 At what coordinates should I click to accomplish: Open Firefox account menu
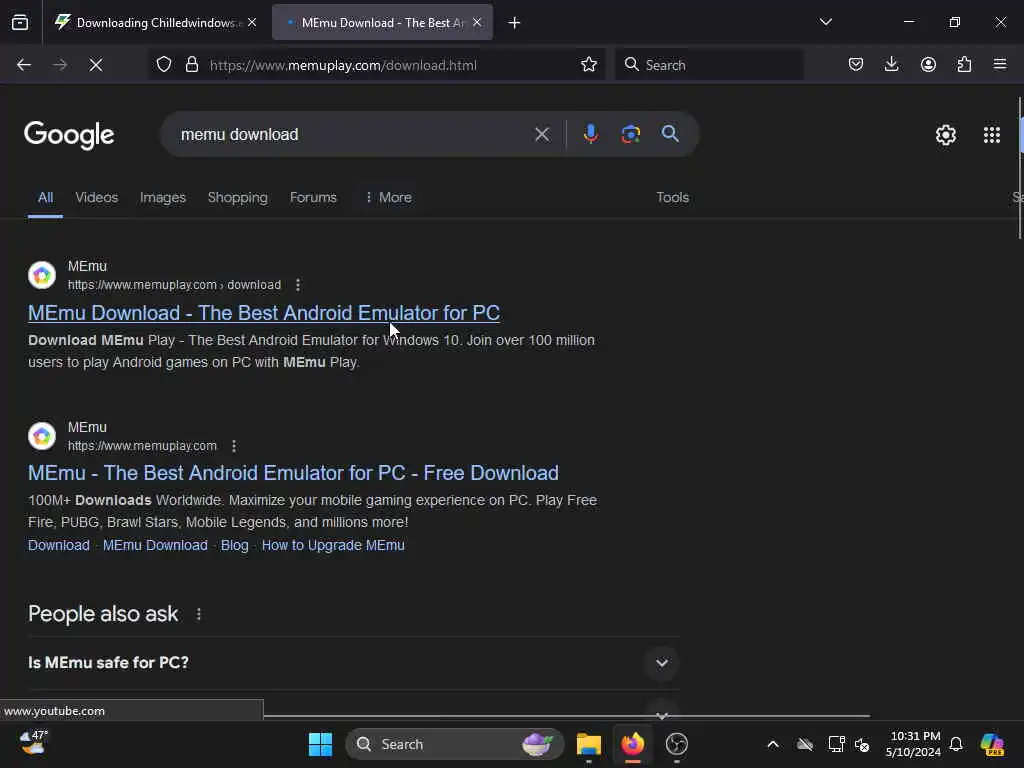click(928, 65)
